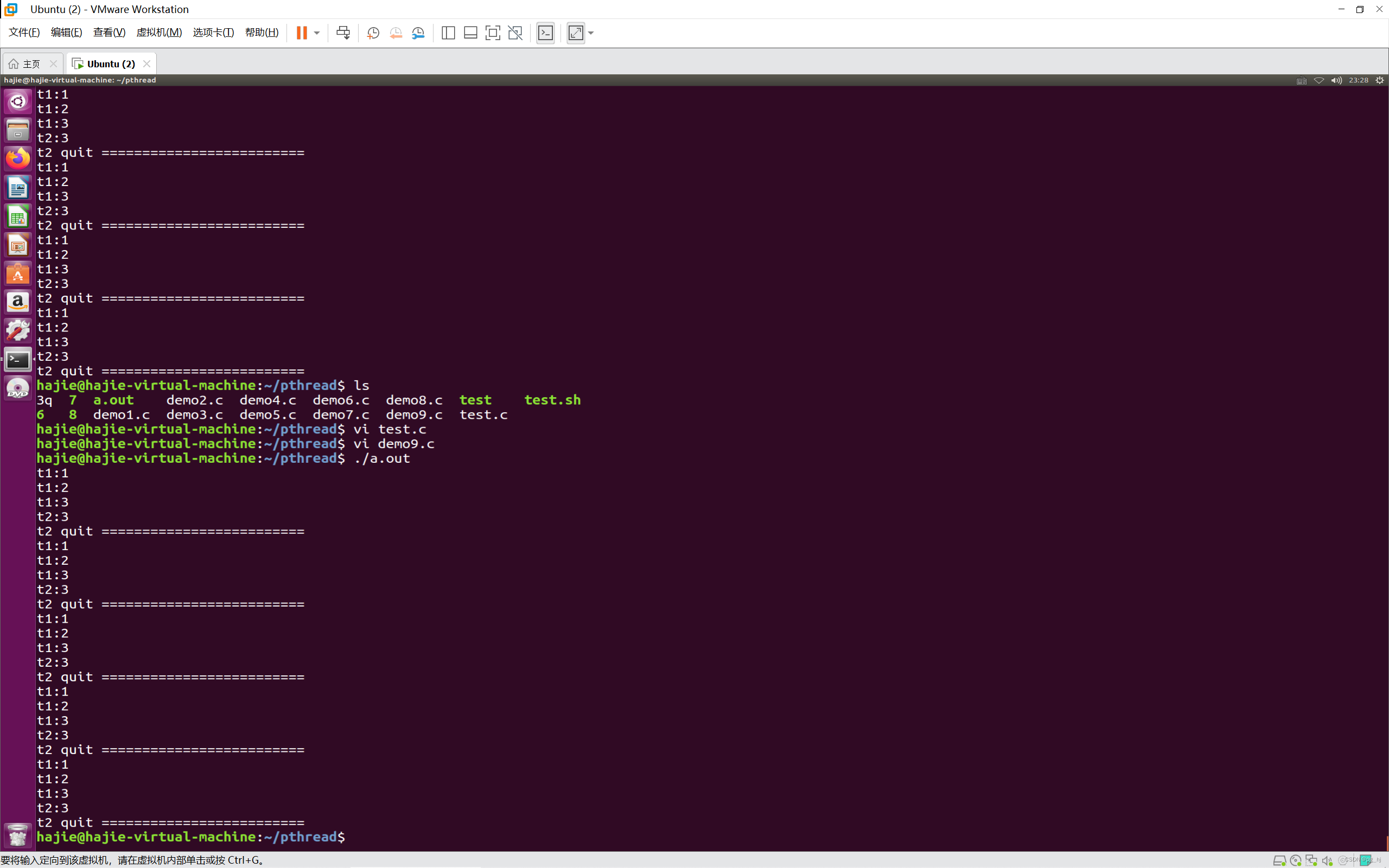Toggle Unity mode icon
The image size is (1389, 868).
(x=515, y=33)
